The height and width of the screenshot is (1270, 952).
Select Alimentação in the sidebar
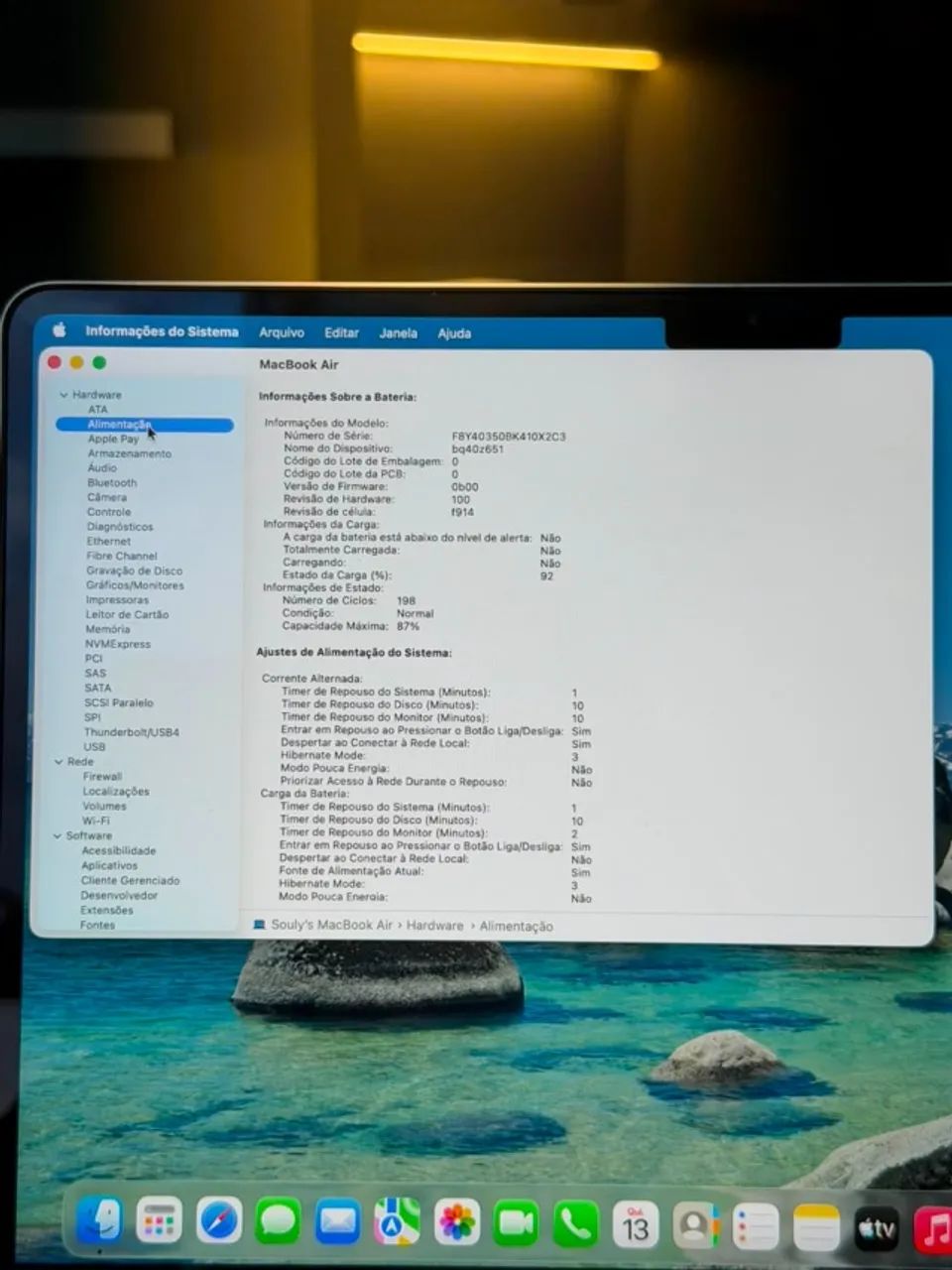pos(145,425)
